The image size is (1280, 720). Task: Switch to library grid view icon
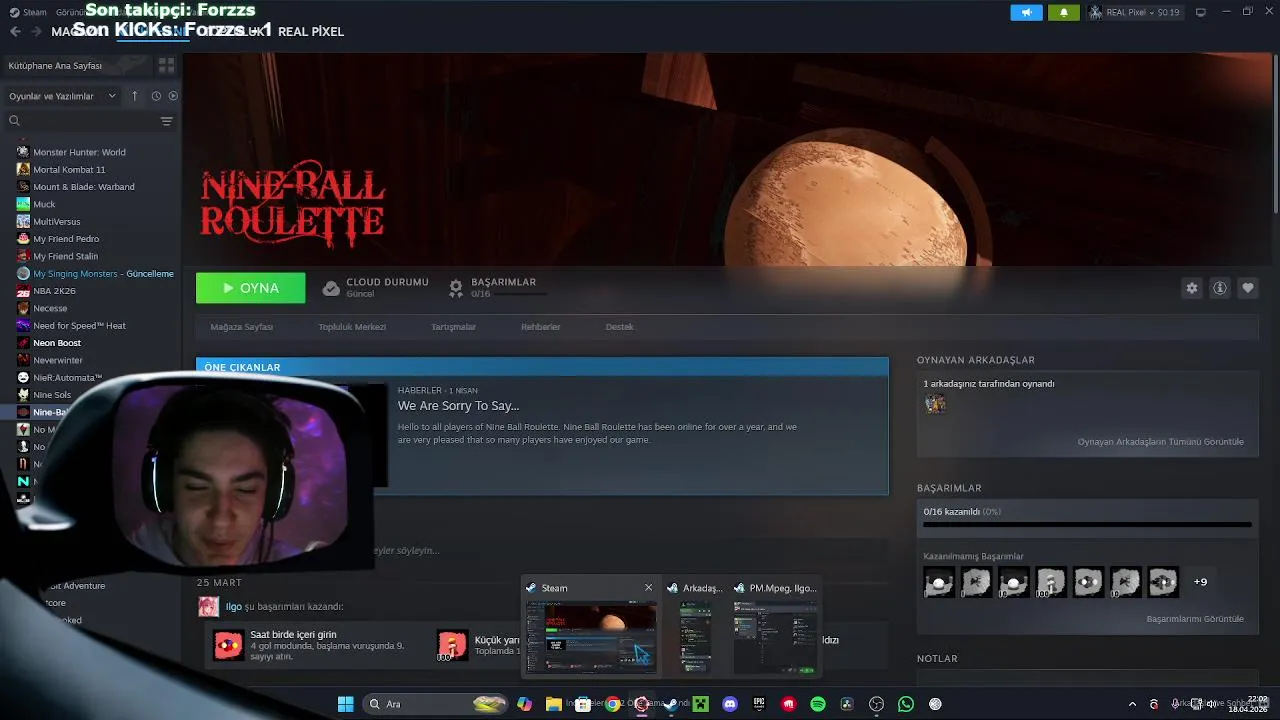click(166, 66)
